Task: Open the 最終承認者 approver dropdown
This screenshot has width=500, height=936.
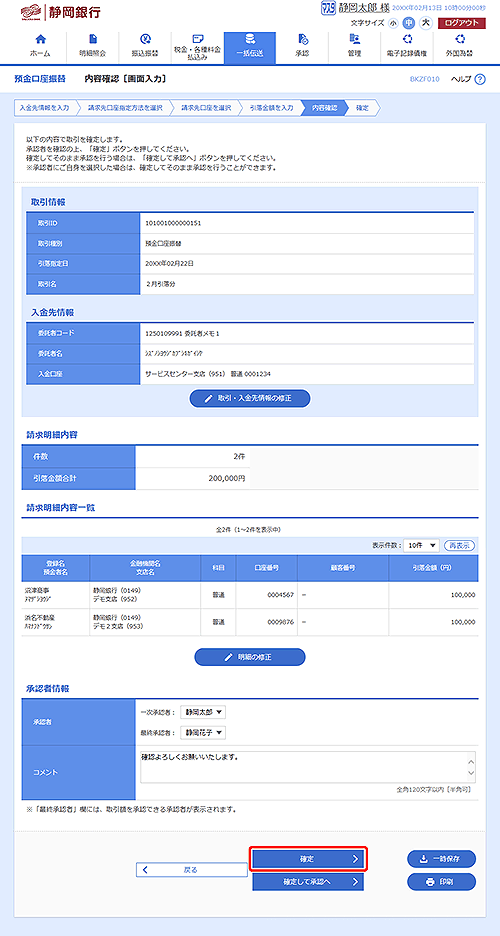Action: pos(203,732)
